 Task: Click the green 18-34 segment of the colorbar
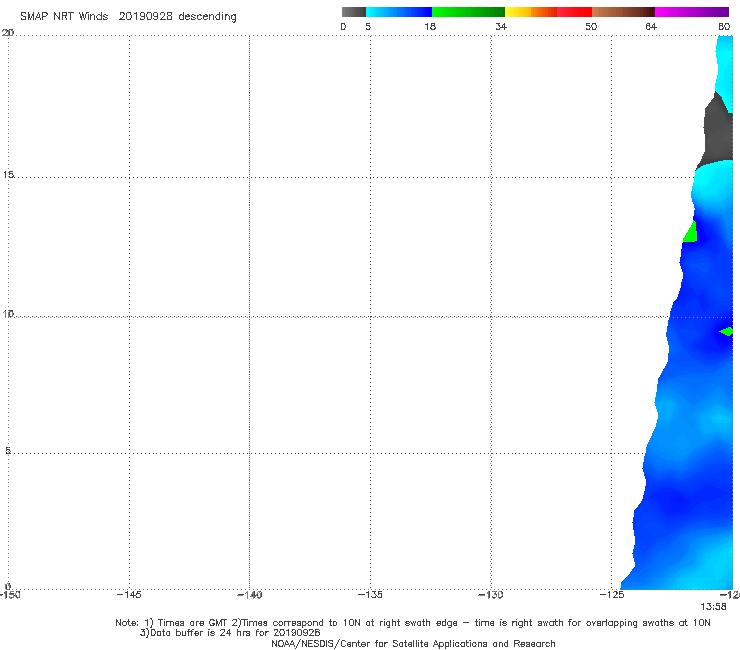click(x=468, y=12)
